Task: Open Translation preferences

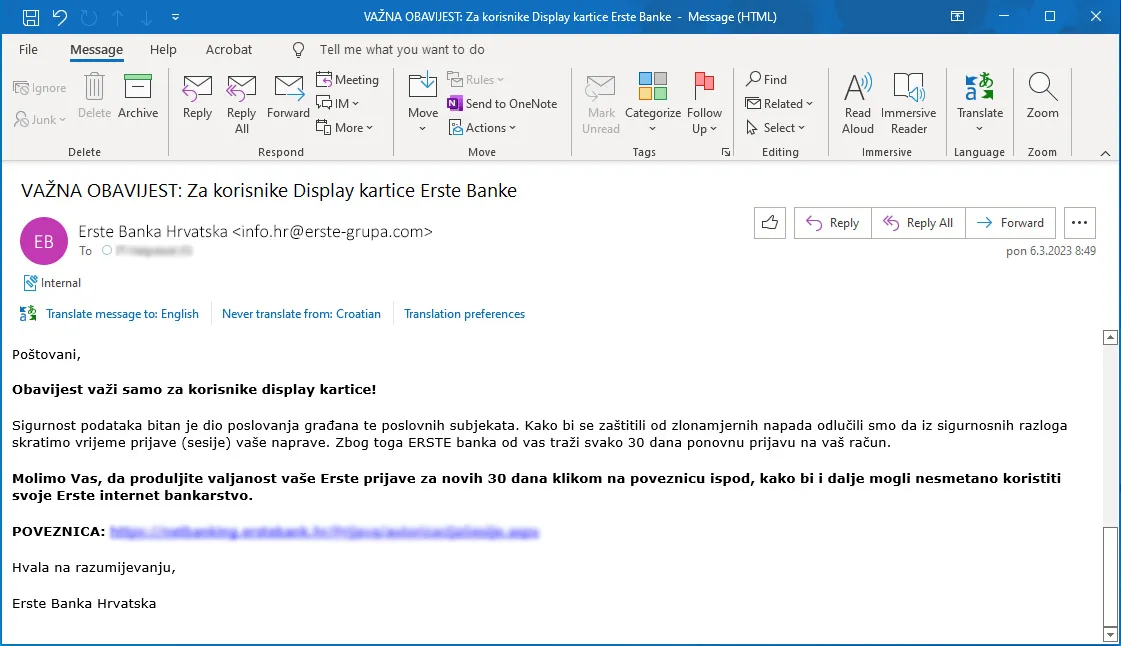Action: (x=464, y=314)
